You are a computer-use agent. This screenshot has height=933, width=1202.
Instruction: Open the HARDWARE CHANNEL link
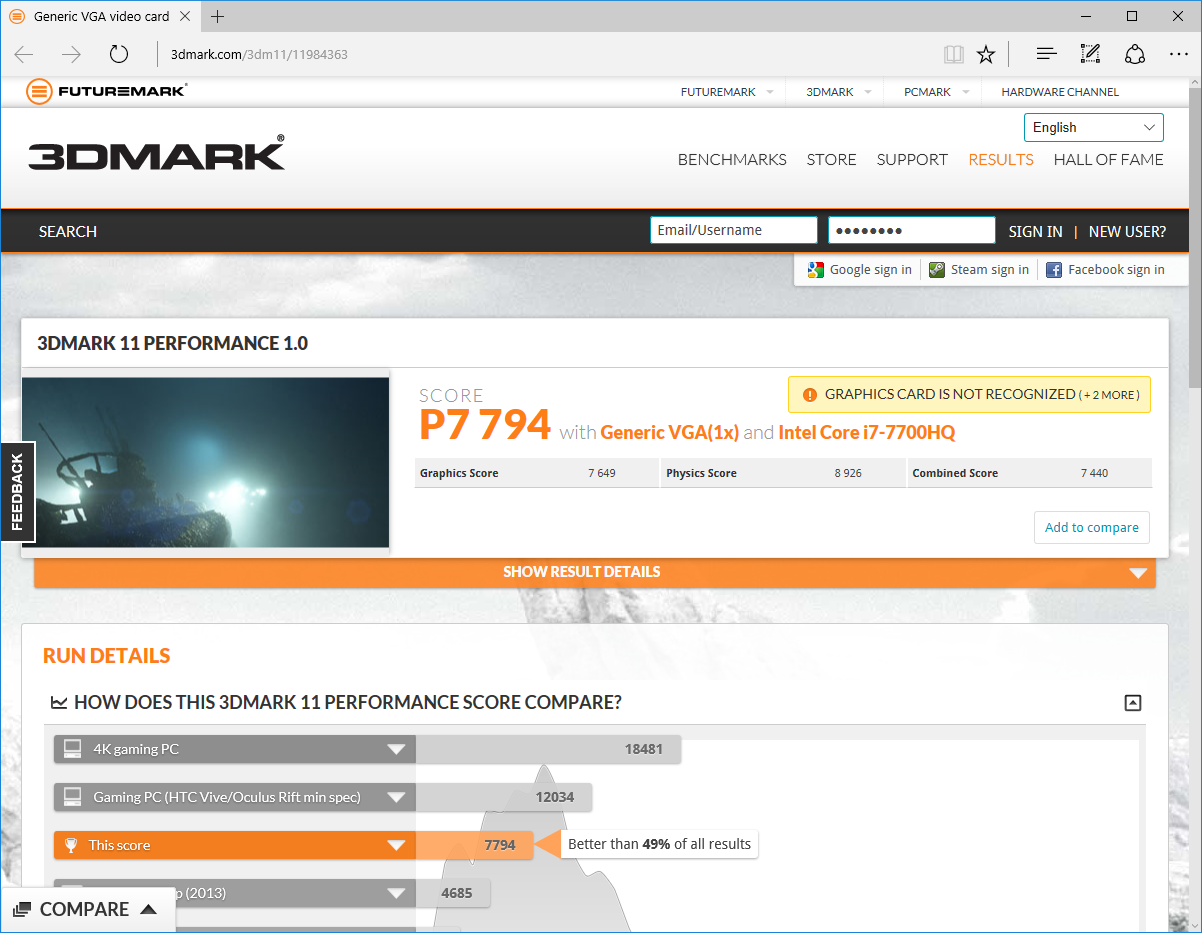pos(1060,92)
